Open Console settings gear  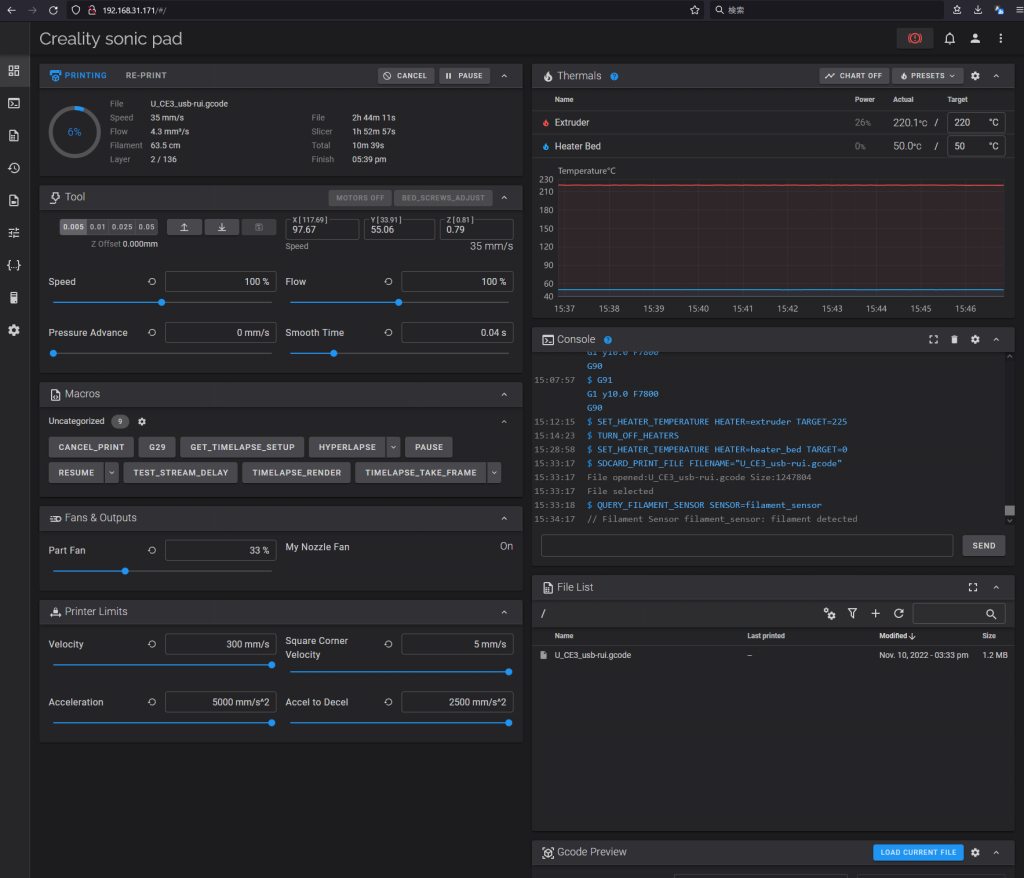coord(974,340)
